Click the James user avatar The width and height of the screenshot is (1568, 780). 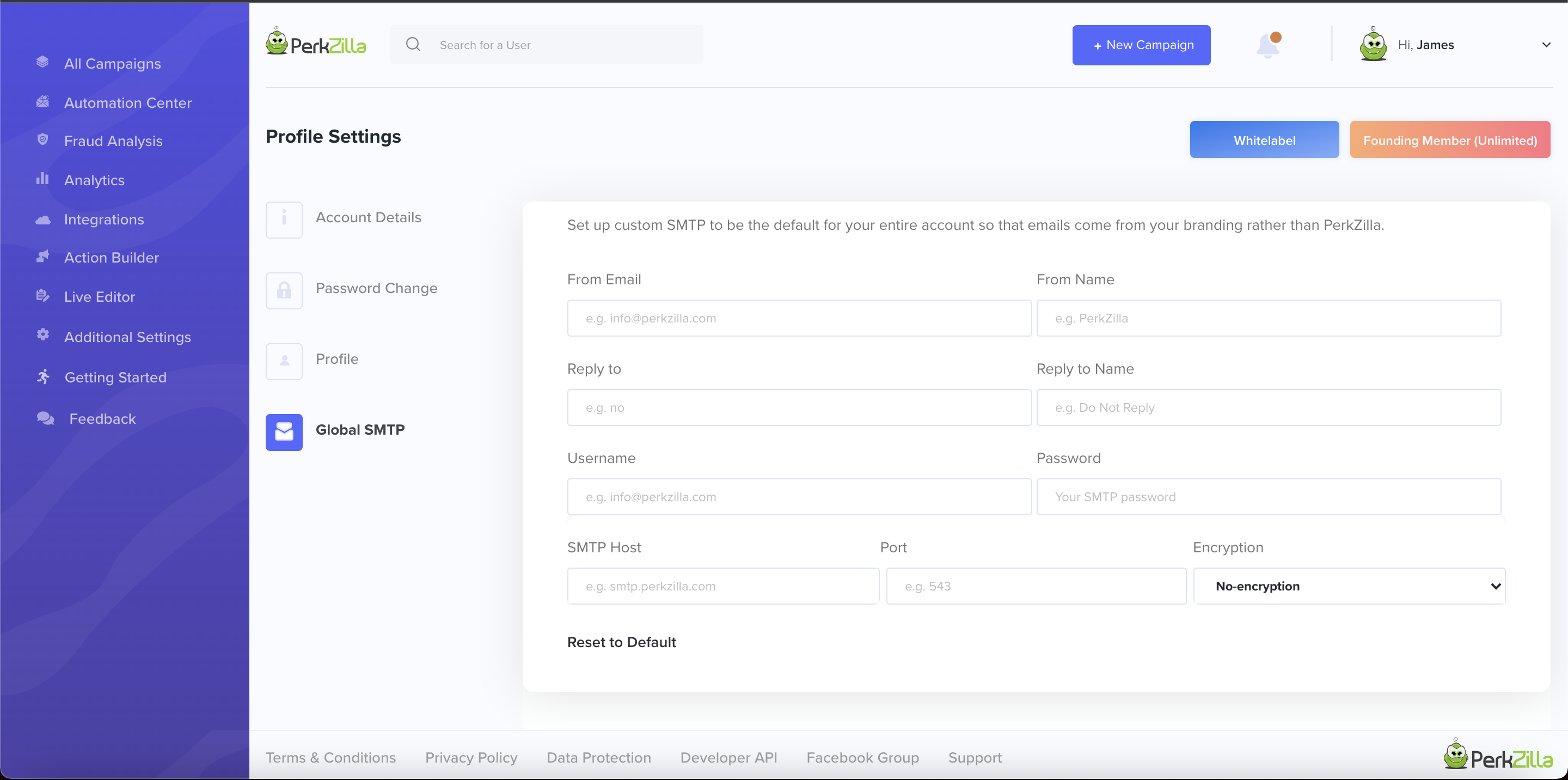coord(1373,45)
